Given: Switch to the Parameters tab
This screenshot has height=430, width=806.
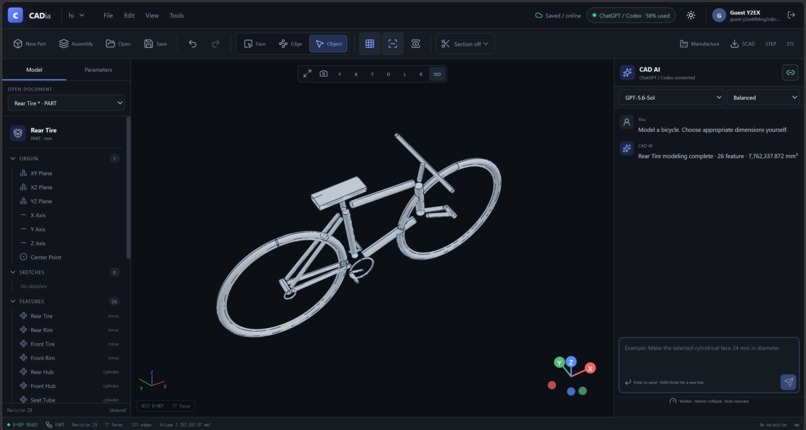Looking at the screenshot, I should tap(98, 70).
